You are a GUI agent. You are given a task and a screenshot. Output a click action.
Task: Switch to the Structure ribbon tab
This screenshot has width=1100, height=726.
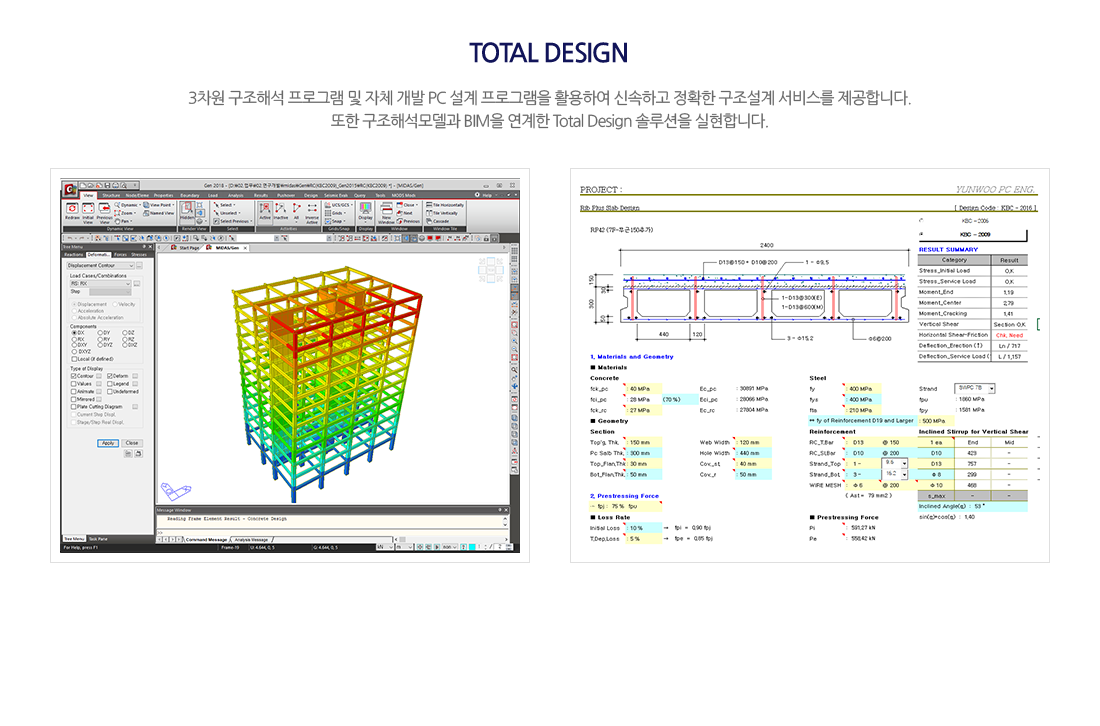pos(110,196)
